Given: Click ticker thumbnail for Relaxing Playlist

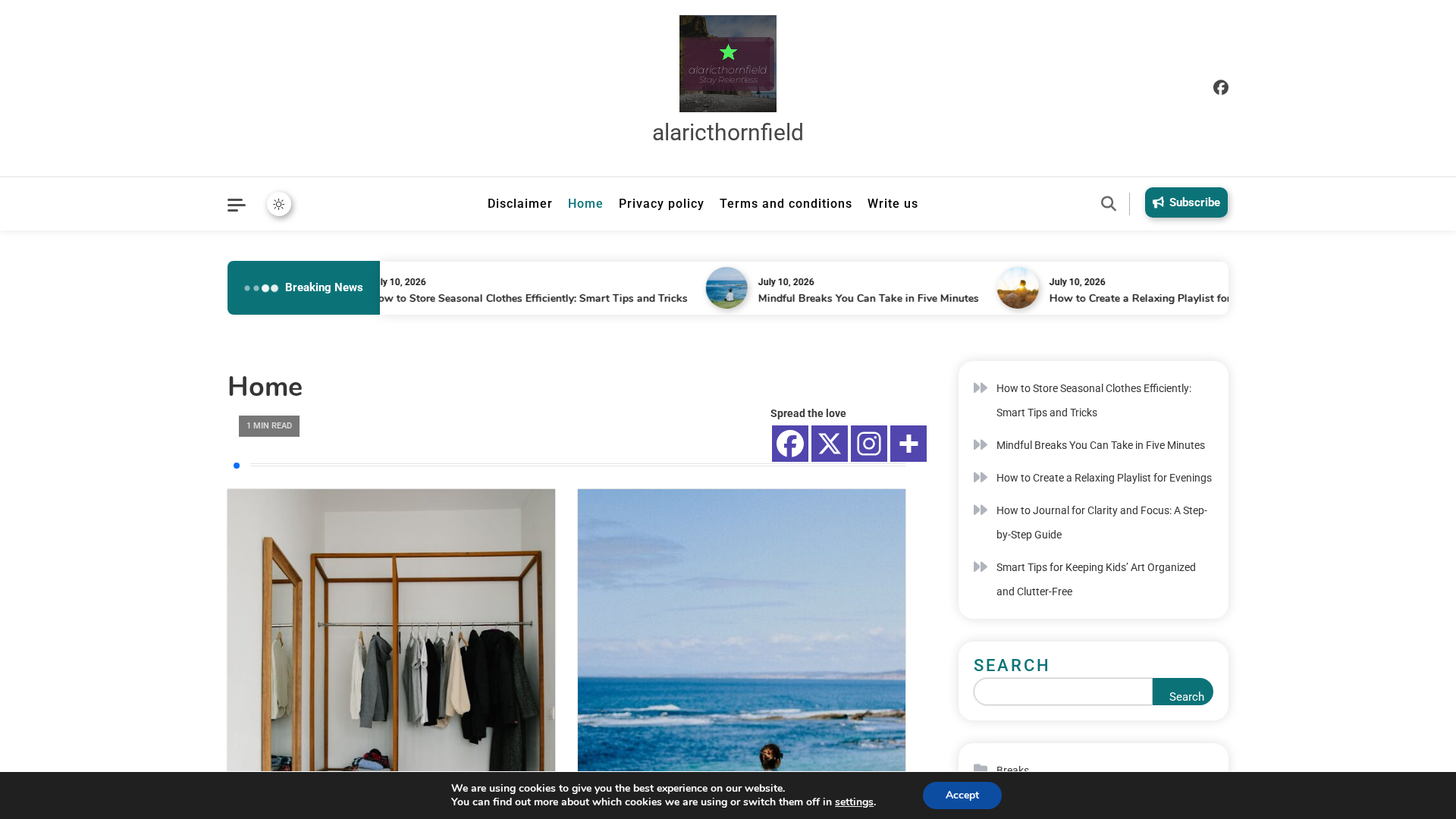Looking at the screenshot, I should [1018, 288].
